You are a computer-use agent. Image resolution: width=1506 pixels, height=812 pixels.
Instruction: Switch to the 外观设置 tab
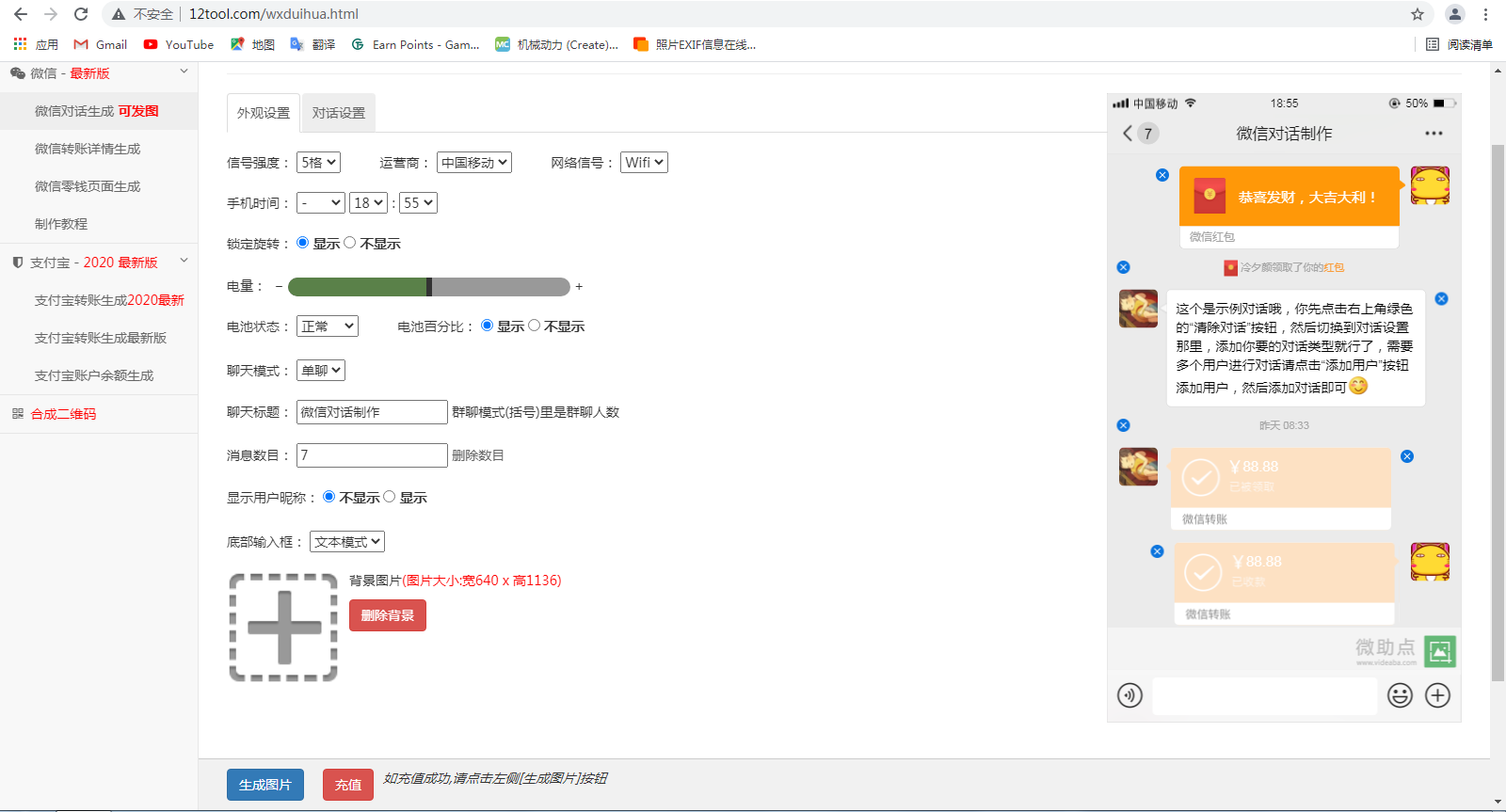[x=264, y=113]
